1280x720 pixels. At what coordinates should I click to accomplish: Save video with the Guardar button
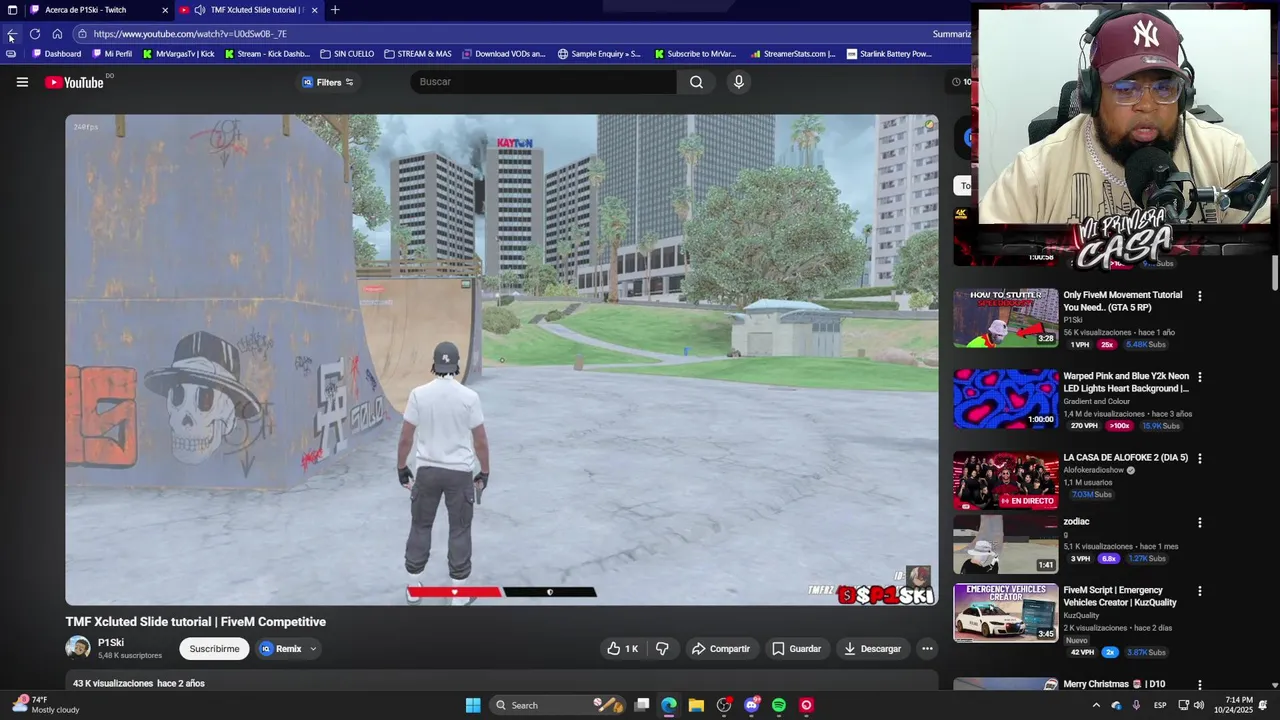(x=797, y=649)
